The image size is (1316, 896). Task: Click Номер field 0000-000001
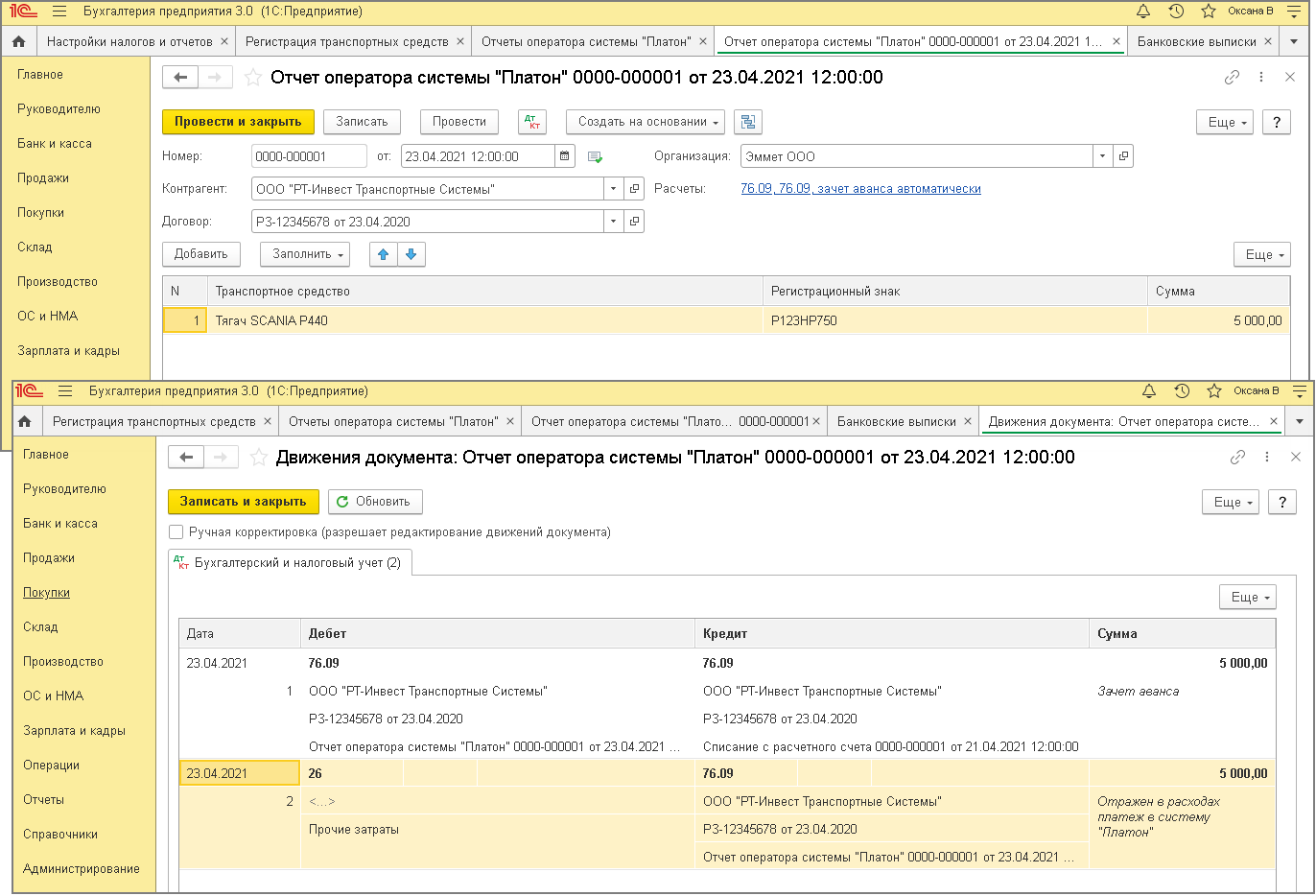click(309, 156)
